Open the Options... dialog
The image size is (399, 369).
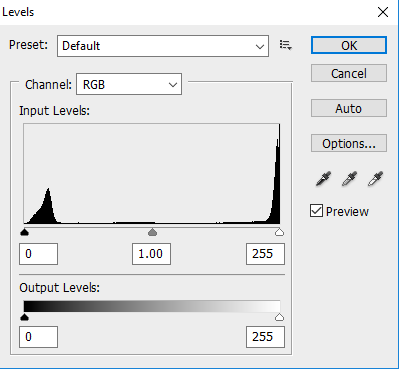(349, 143)
